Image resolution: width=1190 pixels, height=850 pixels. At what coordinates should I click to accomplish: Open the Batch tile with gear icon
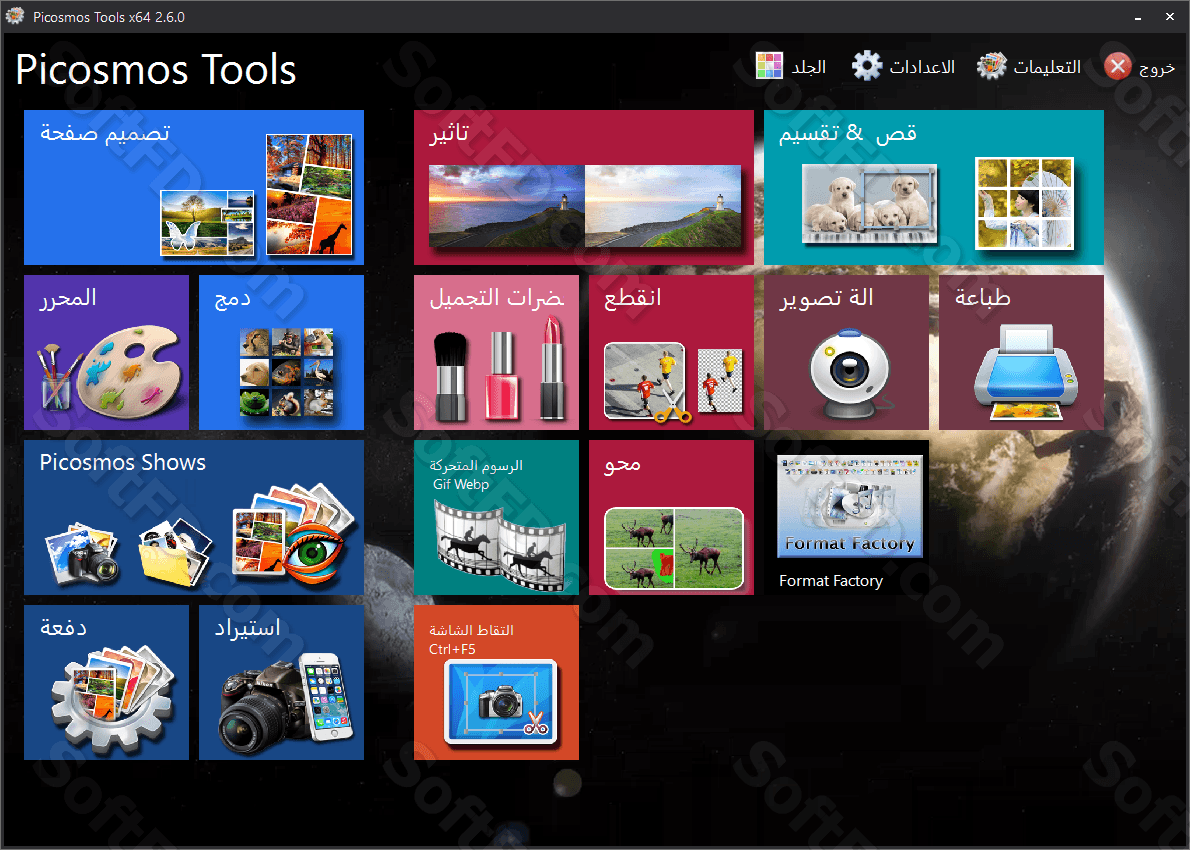(106, 682)
